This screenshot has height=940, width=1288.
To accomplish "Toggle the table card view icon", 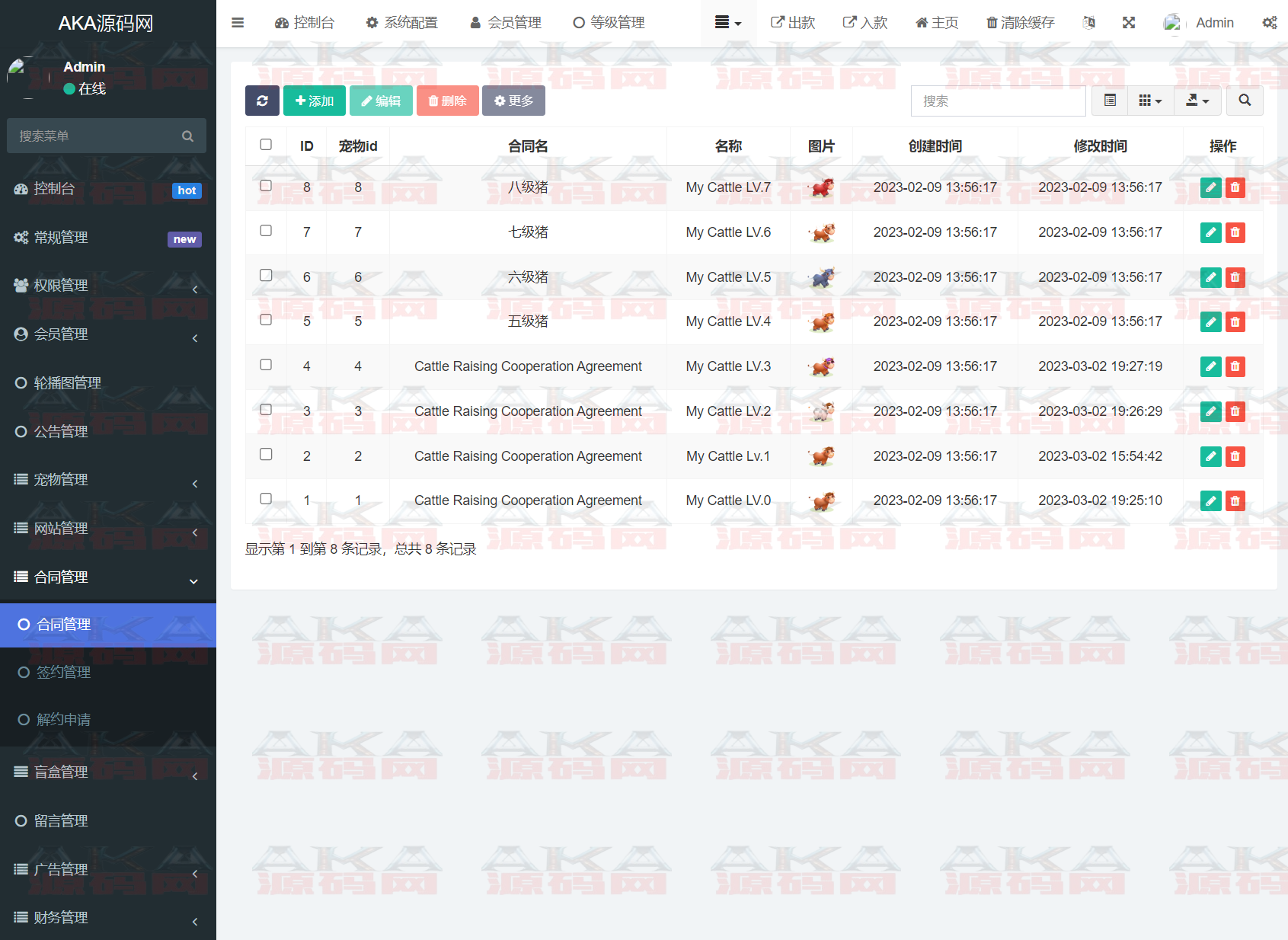I will pos(1110,101).
